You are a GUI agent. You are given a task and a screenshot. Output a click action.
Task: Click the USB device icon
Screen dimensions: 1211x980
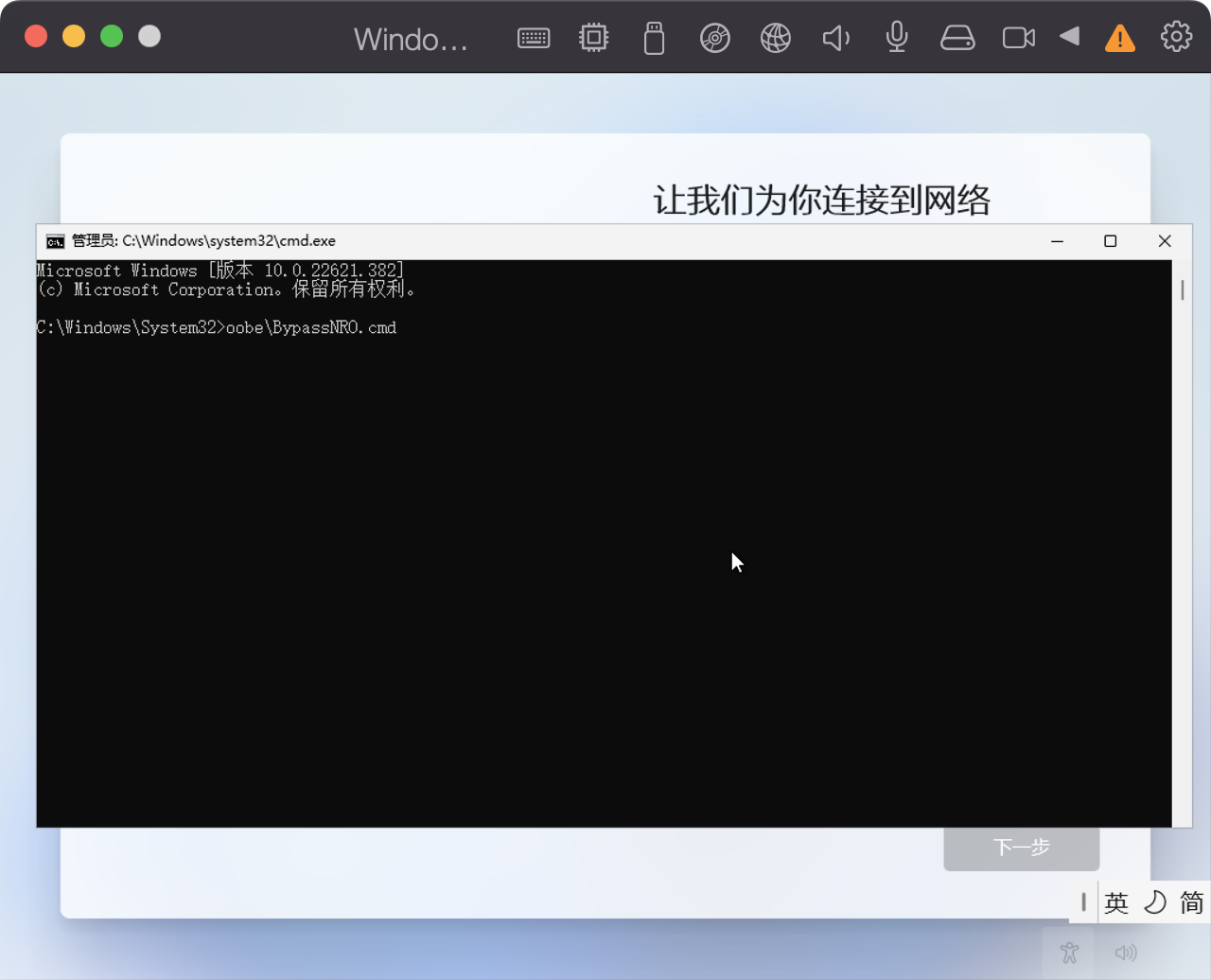pos(654,38)
